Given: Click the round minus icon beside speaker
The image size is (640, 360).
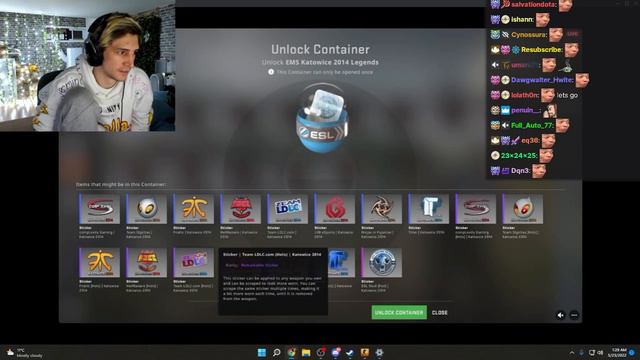Looking at the screenshot, I should pos(574,315).
